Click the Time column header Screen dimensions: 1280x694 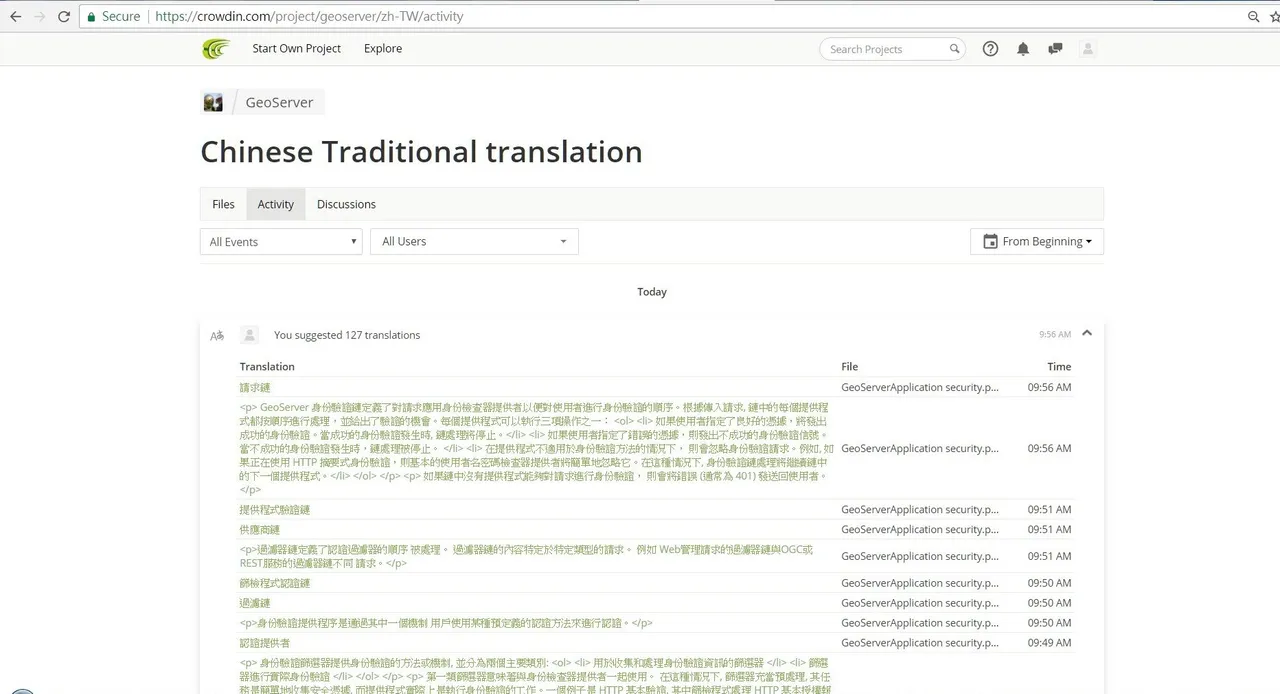coord(1059,367)
